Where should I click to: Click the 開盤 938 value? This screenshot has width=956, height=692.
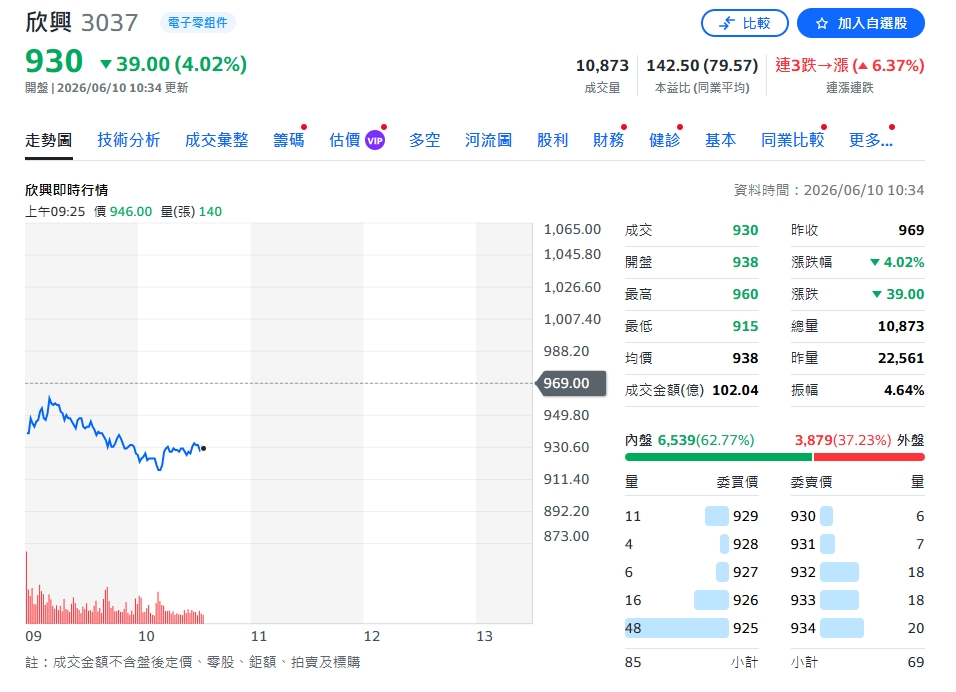point(745,262)
